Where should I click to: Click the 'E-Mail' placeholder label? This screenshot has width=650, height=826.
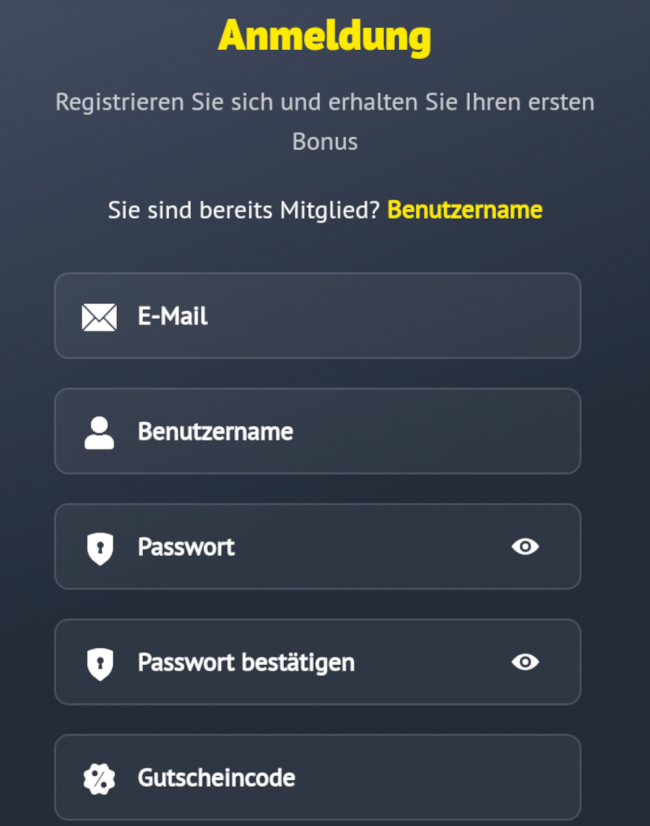point(173,316)
